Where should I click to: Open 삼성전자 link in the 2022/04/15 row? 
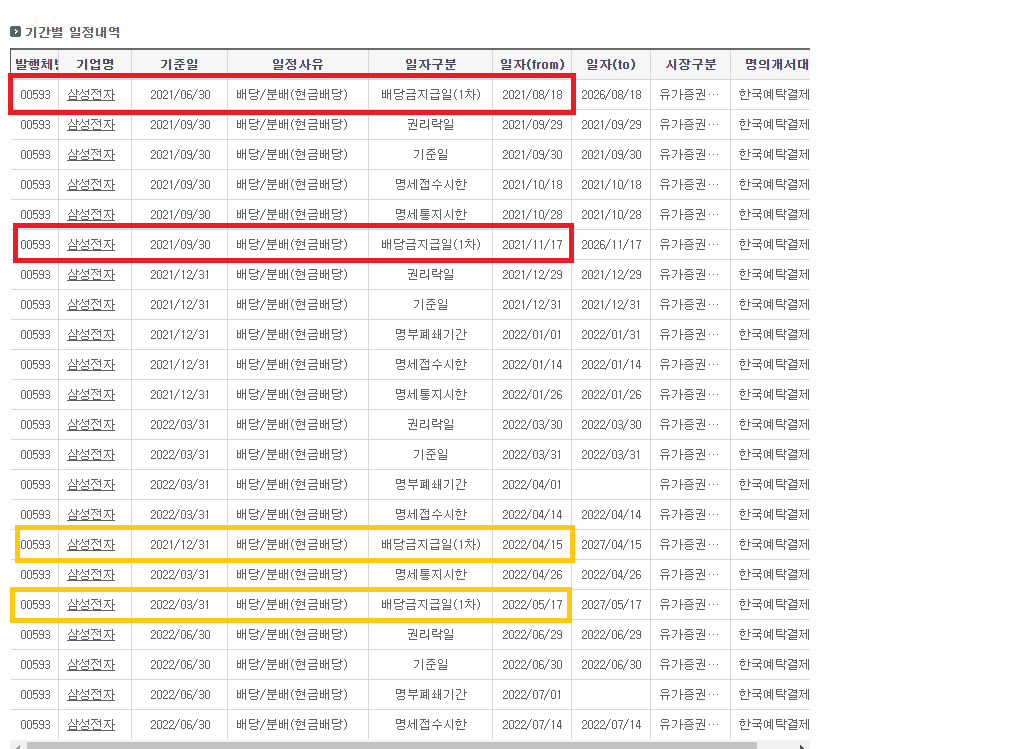[x=91, y=544]
